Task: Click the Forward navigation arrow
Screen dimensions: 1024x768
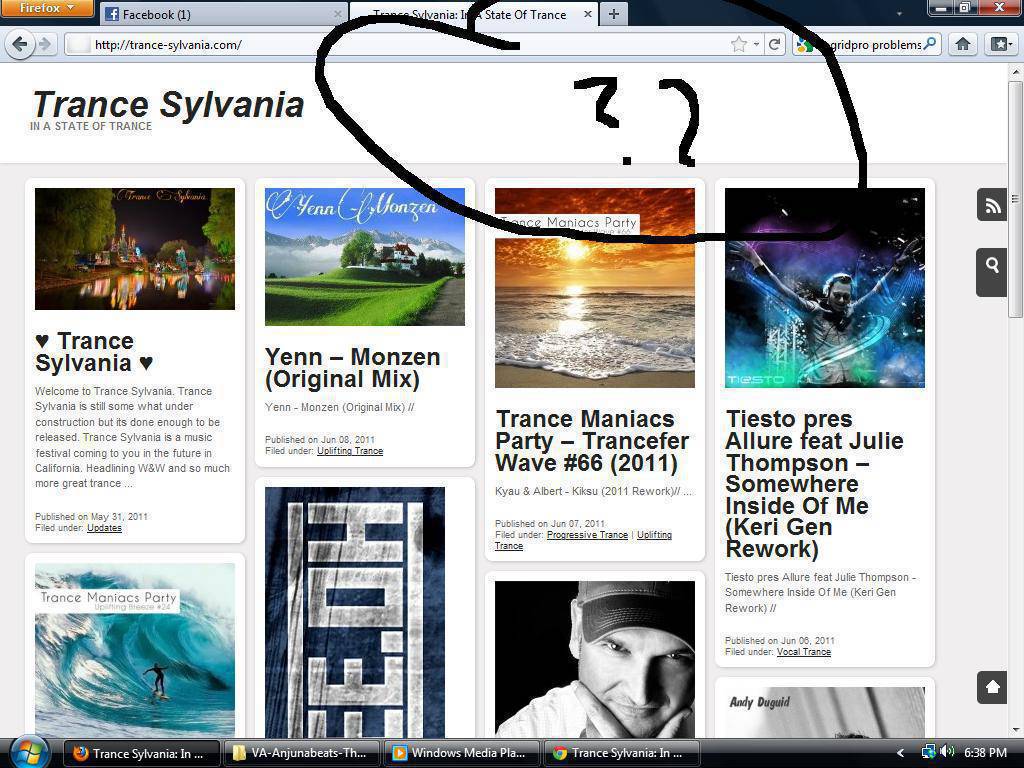Action: tap(44, 44)
